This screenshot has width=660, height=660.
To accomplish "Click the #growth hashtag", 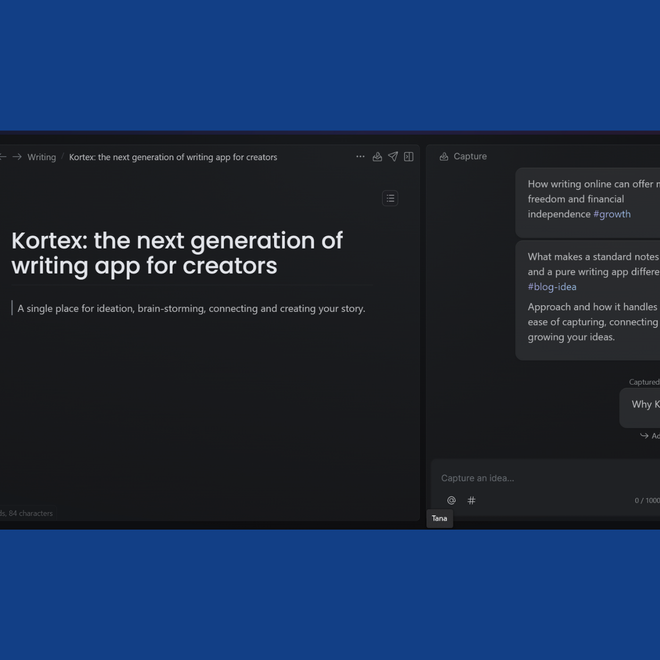I will tap(612, 214).
